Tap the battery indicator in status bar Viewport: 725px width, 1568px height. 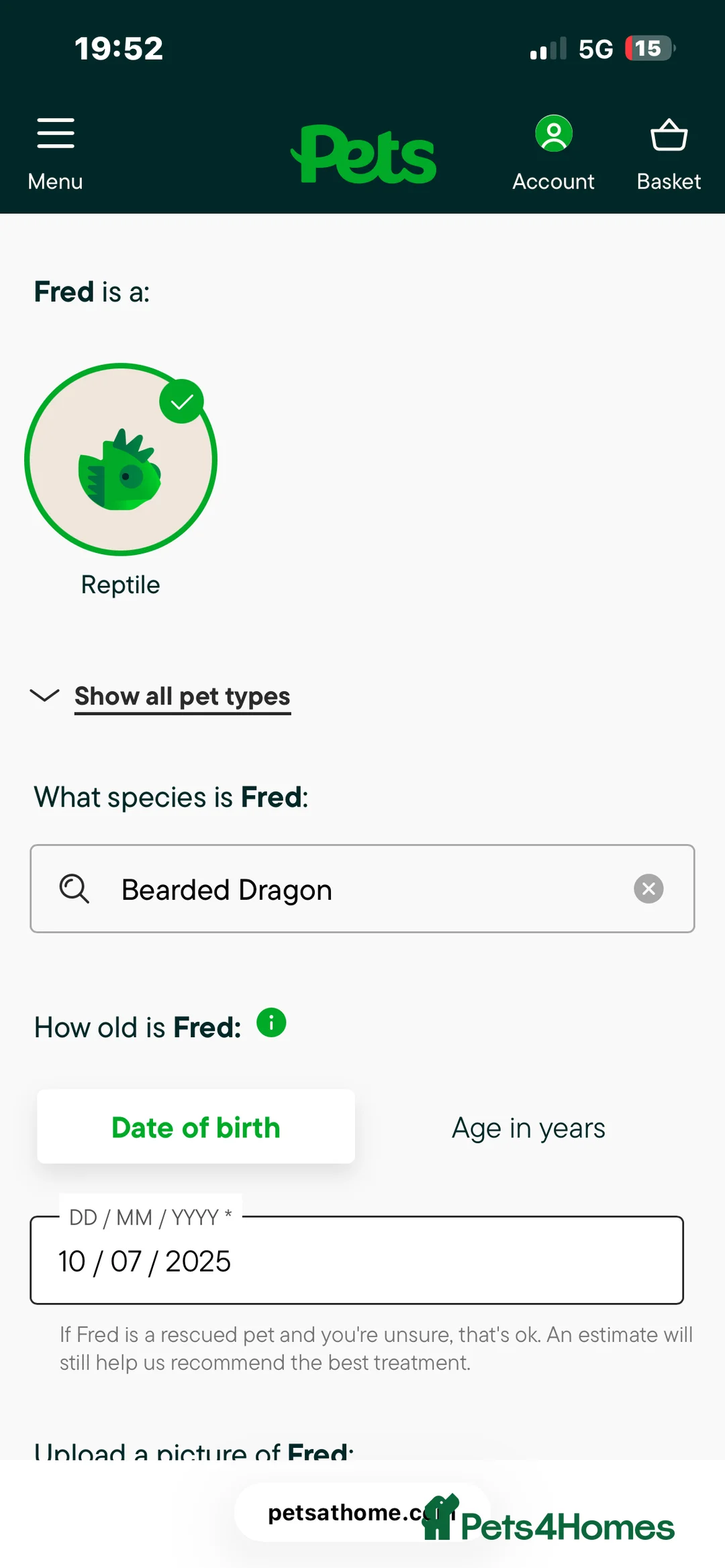point(649,48)
